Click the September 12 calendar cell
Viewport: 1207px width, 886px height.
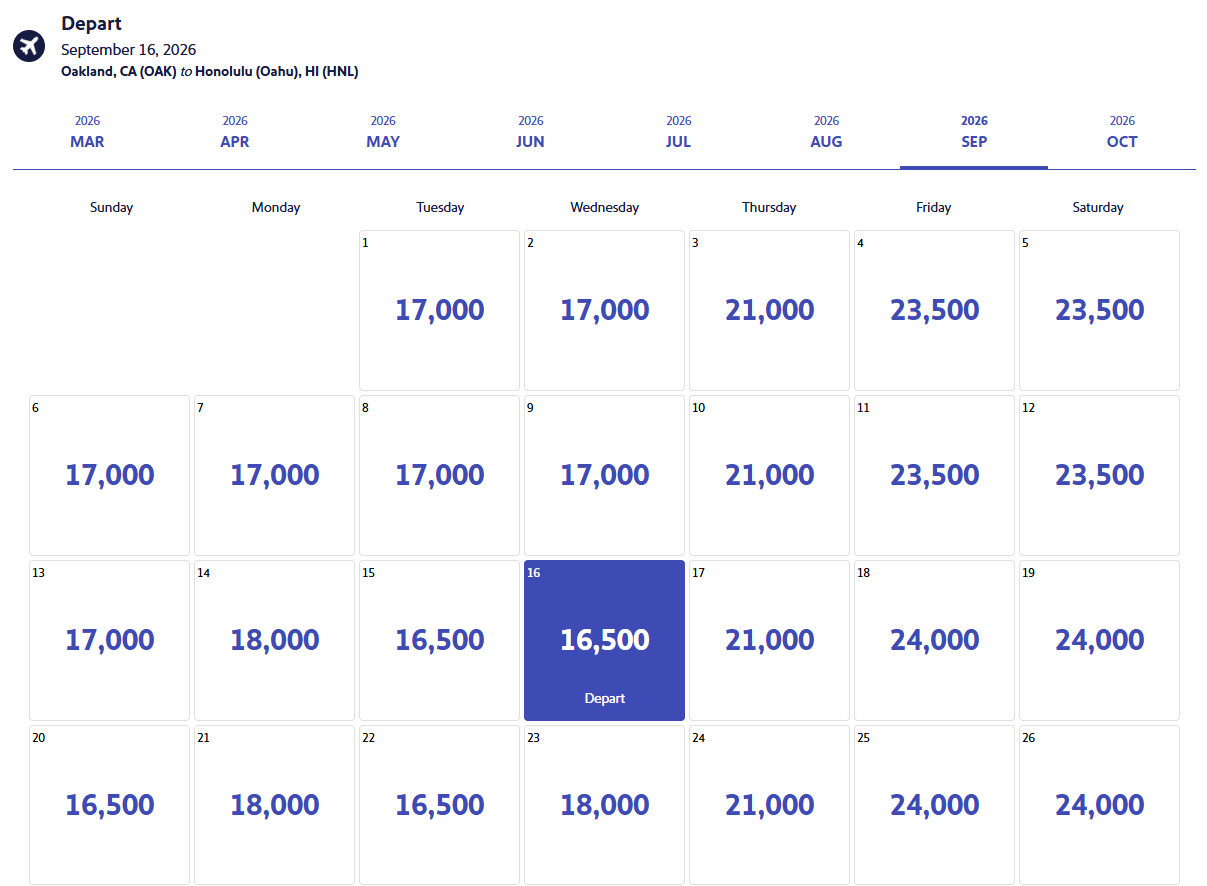pyautogui.click(x=1098, y=474)
